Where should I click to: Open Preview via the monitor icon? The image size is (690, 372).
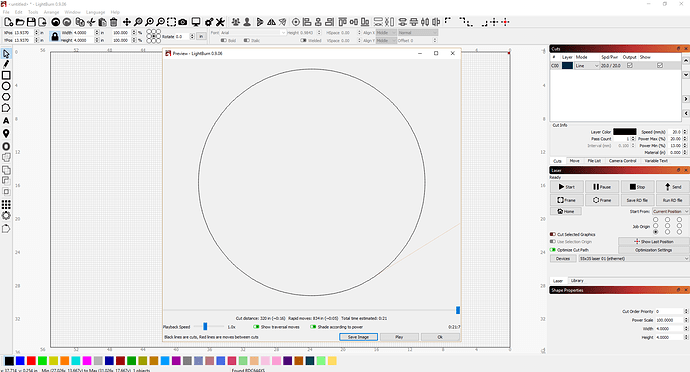pyautogui.click(x=196, y=22)
